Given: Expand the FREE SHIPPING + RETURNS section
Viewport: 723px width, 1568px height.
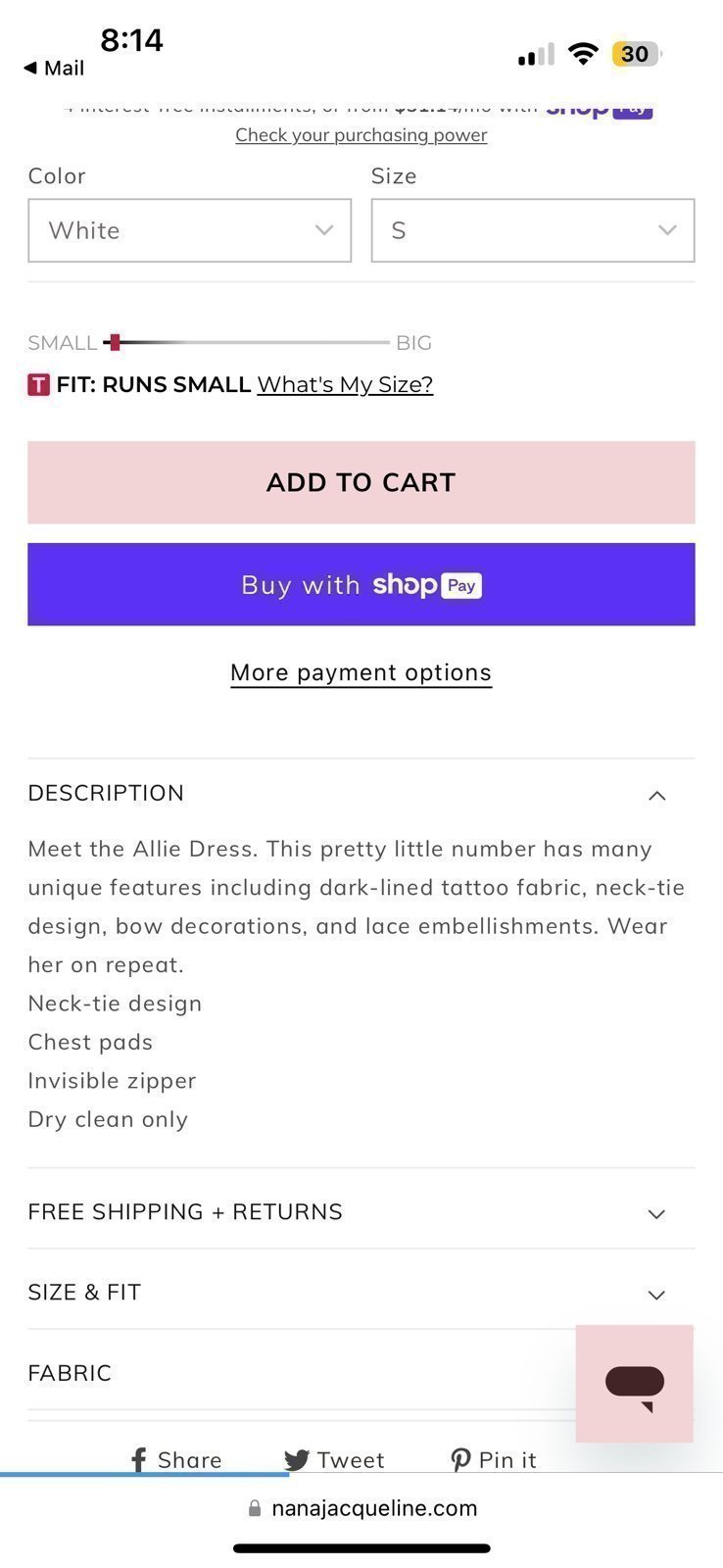Looking at the screenshot, I should coord(361,1211).
